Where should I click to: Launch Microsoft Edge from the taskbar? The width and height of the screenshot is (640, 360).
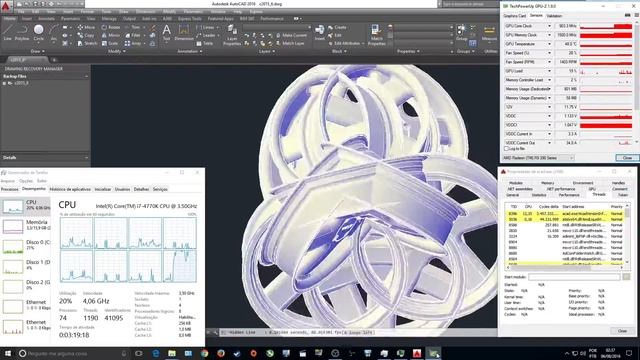point(156,353)
